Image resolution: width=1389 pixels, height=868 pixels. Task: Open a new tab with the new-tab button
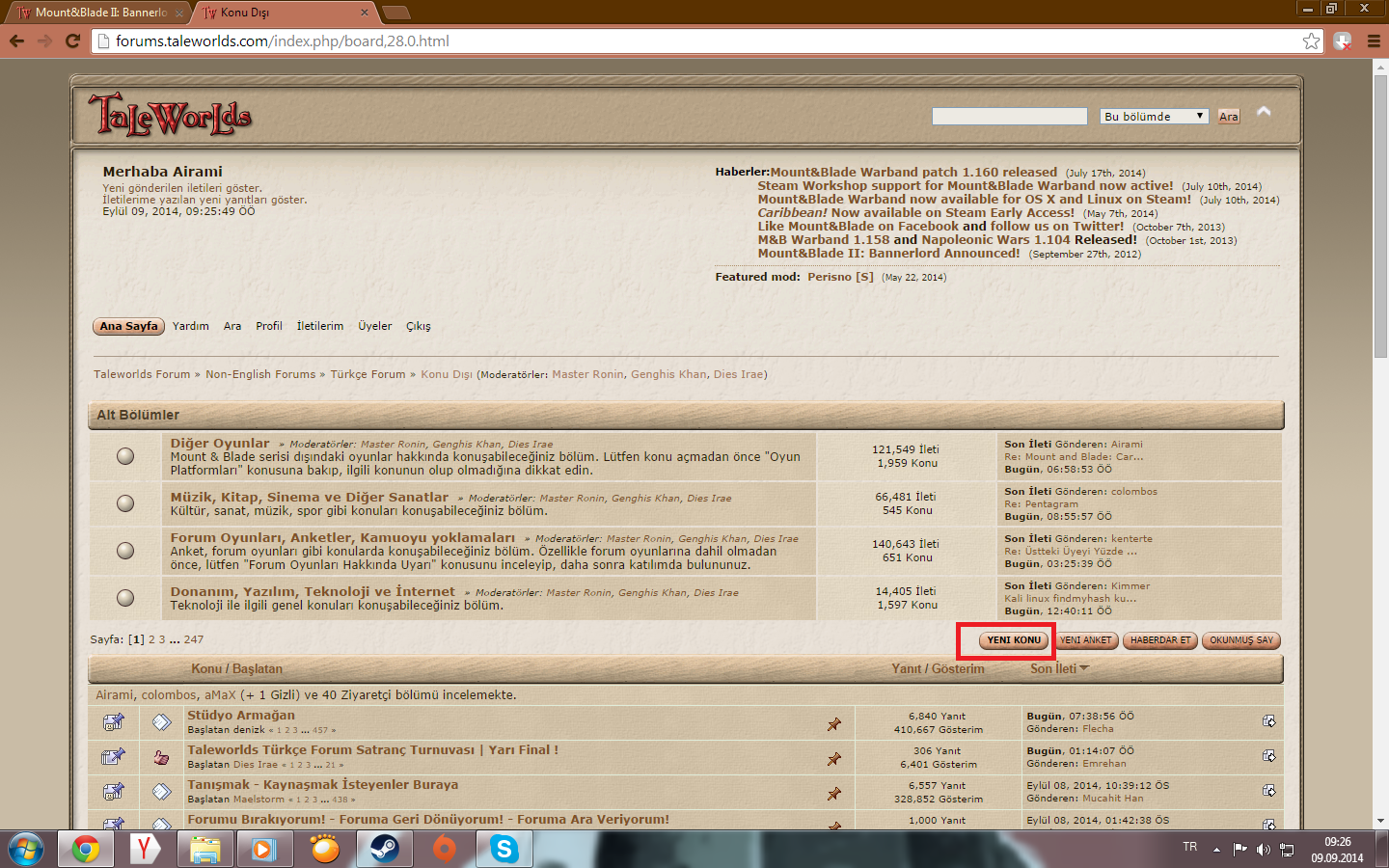(395, 13)
